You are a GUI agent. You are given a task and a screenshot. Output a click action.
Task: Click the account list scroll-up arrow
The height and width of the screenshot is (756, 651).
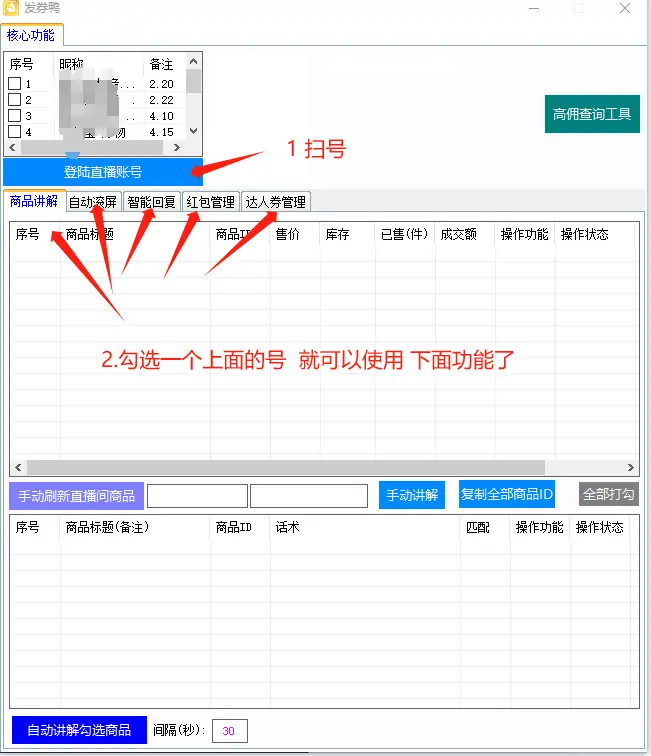point(194,61)
